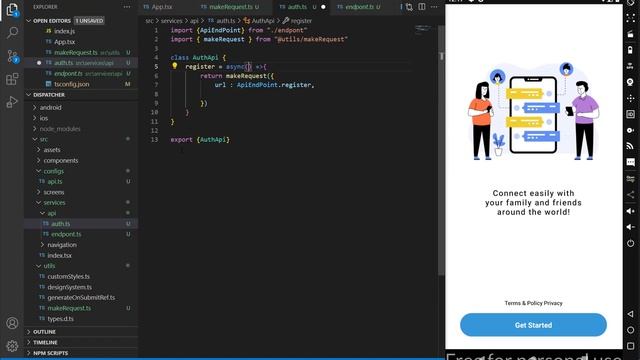640x360 pixels.
Task: Open the Explorer more actions ellipsis
Action: pos(127,7)
